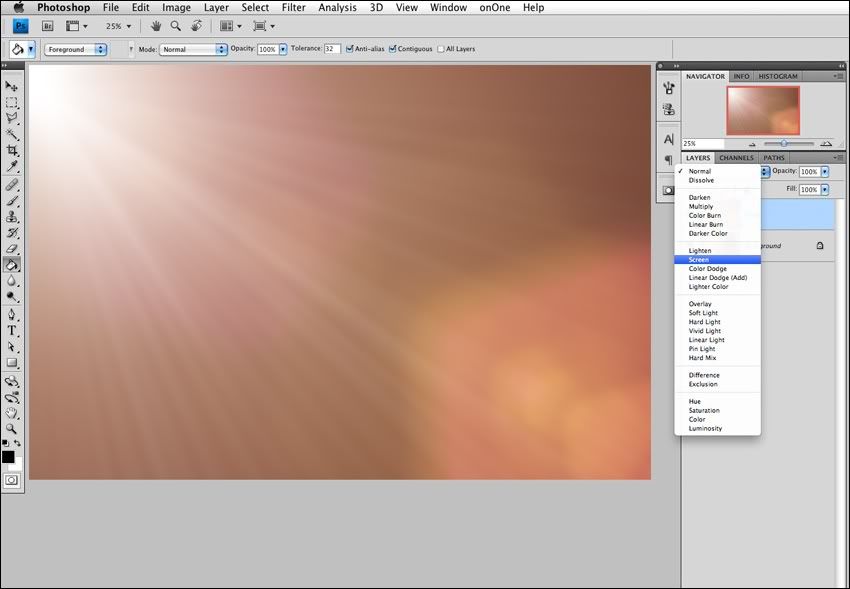Select the Clone Stamp tool
The width and height of the screenshot is (850, 589).
11,217
